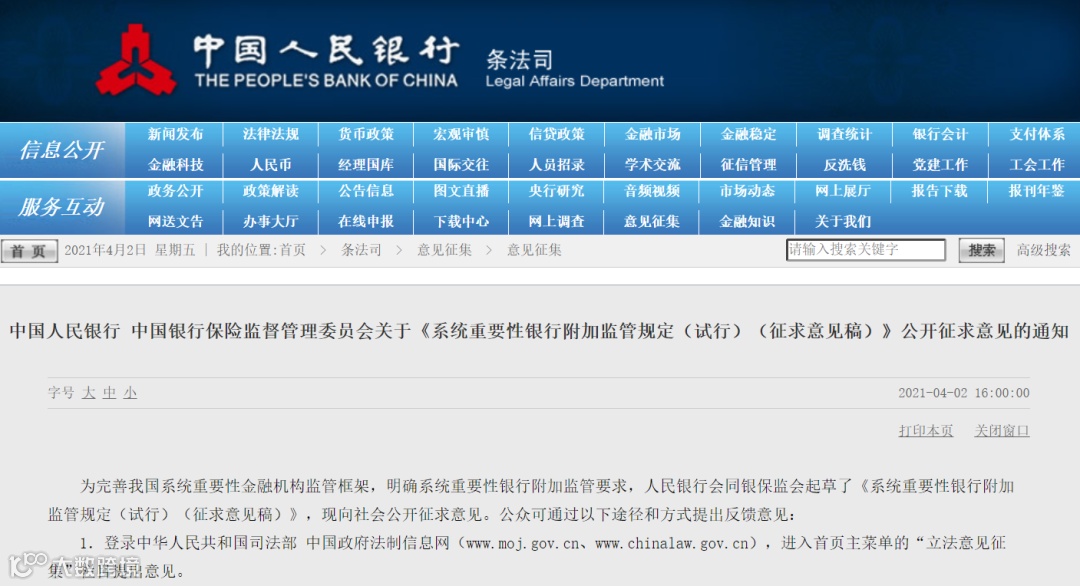Open 网送文告 navigation item
The width and height of the screenshot is (1080, 586).
(x=176, y=221)
